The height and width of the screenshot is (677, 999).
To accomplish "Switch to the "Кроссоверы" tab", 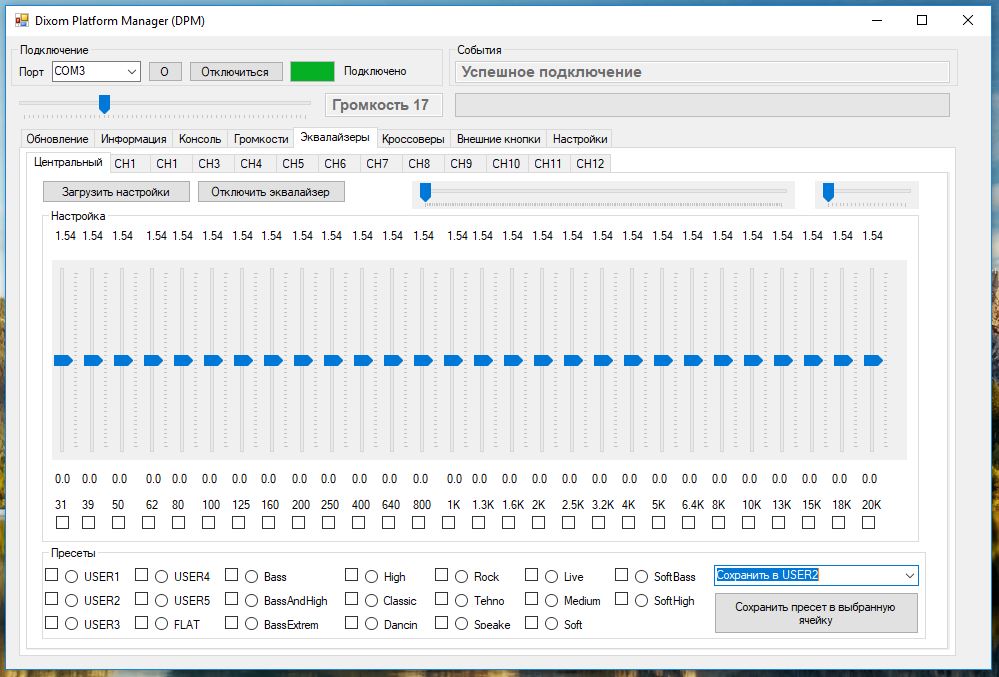I will pos(413,138).
